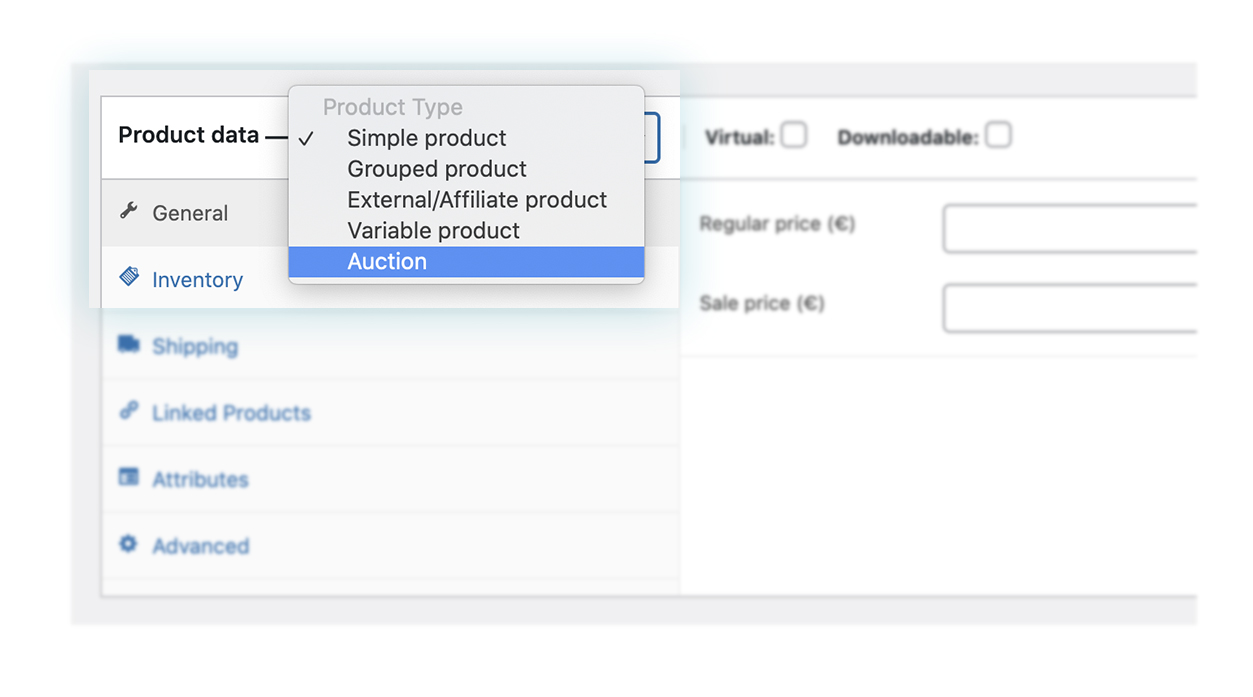The width and height of the screenshot is (1253, 697).
Task: Choose Variable product from the dropdown
Action: (433, 230)
